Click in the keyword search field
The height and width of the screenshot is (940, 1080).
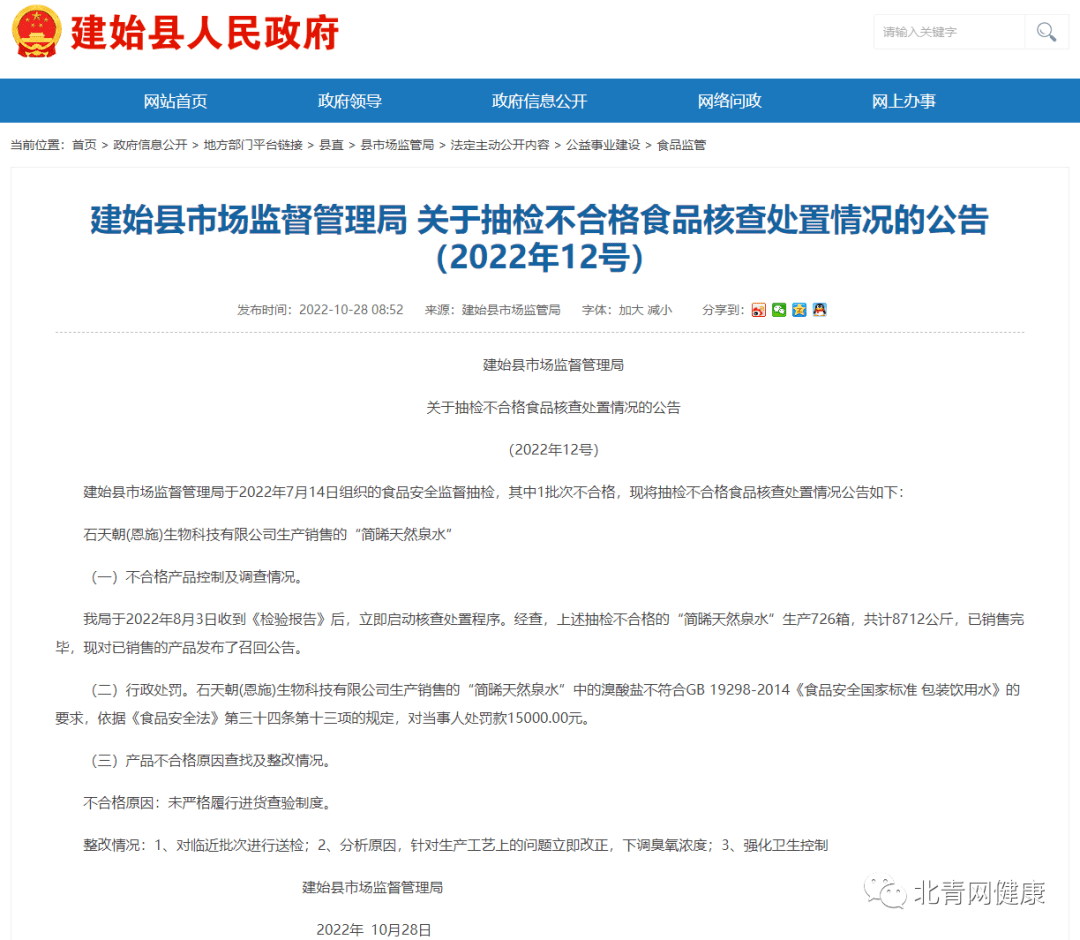tap(948, 32)
